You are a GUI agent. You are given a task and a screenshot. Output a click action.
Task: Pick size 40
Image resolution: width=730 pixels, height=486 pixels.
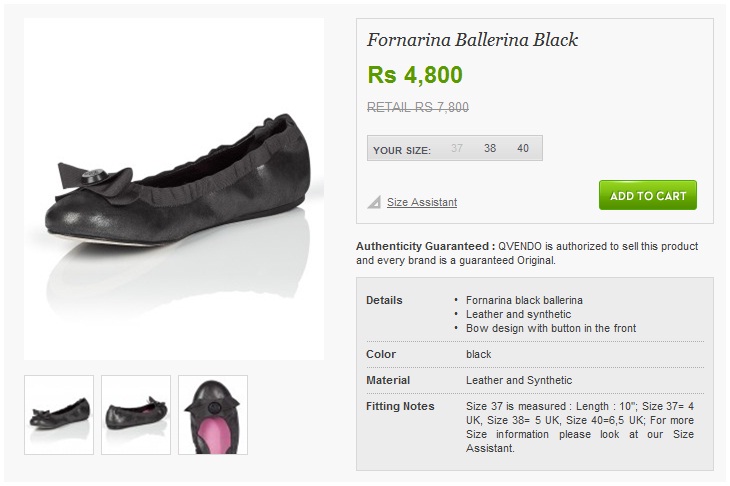(523, 149)
